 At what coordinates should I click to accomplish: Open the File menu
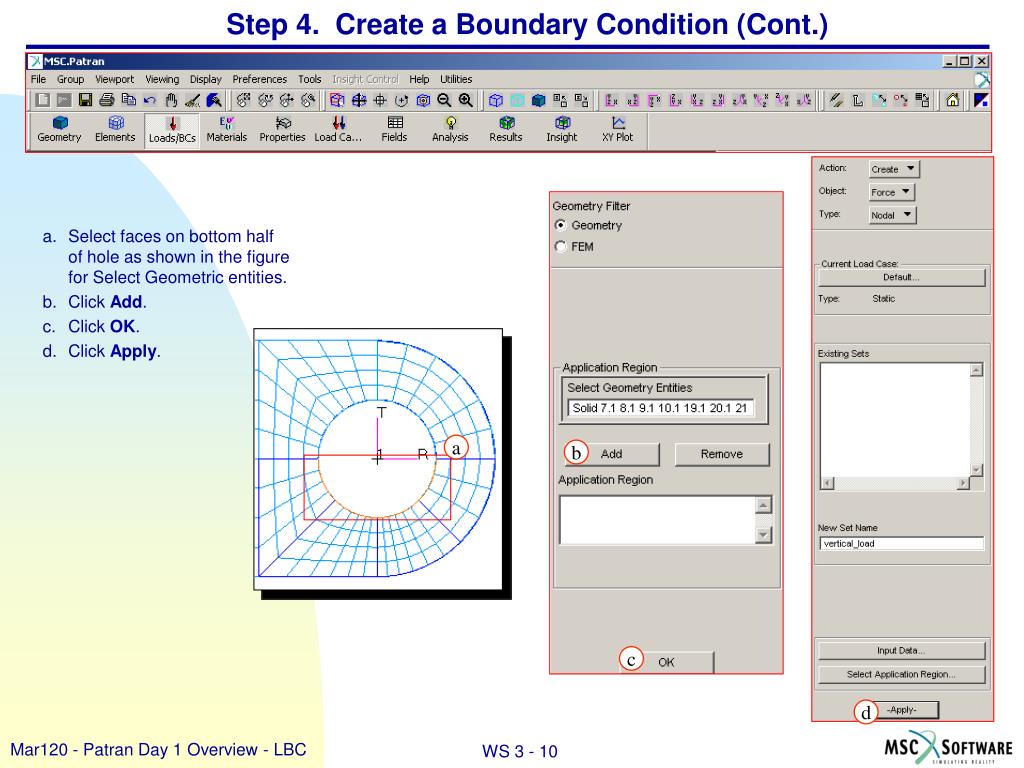click(39, 79)
